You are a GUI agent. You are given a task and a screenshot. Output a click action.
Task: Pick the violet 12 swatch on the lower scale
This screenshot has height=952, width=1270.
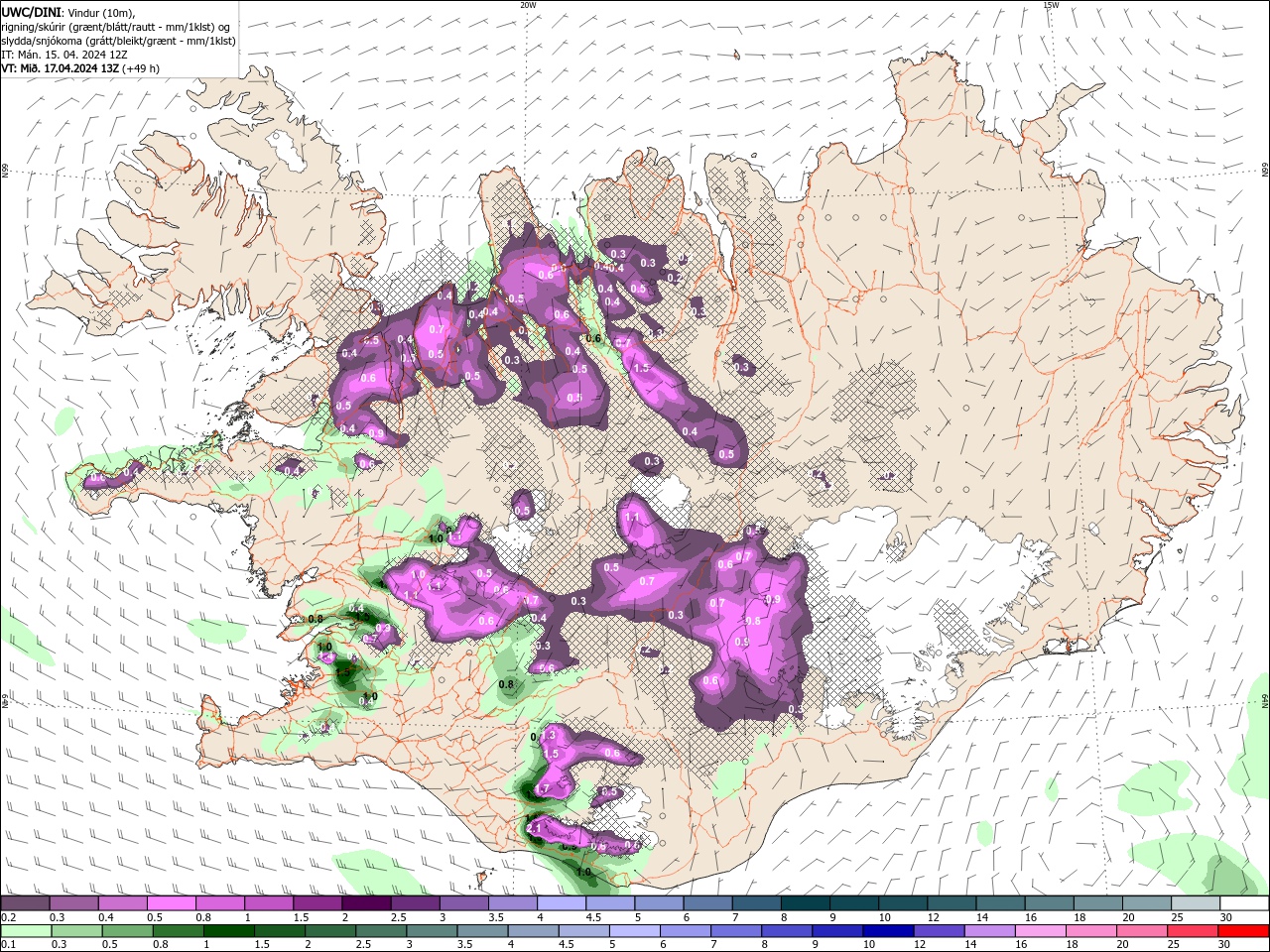tap(940, 931)
